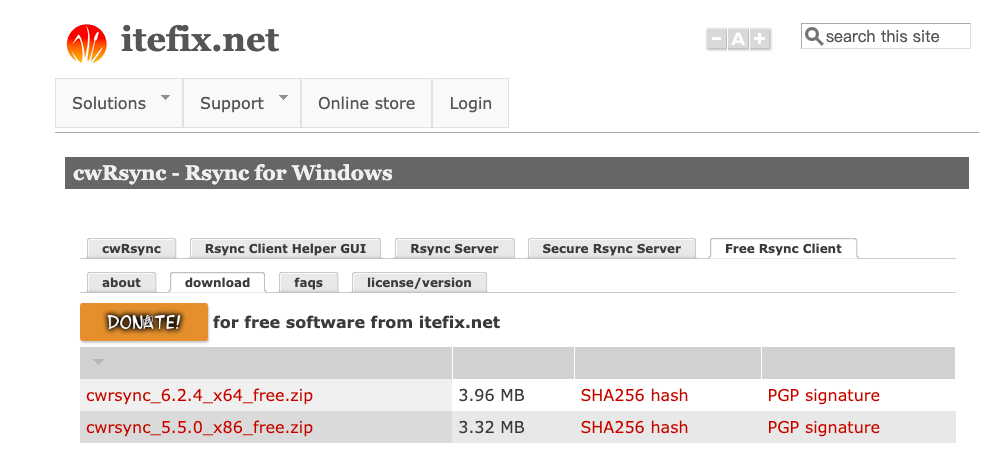Viewport: 992px width, 470px height.
Task: Click the orange DONATE! button
Action: tap(144, 322)
